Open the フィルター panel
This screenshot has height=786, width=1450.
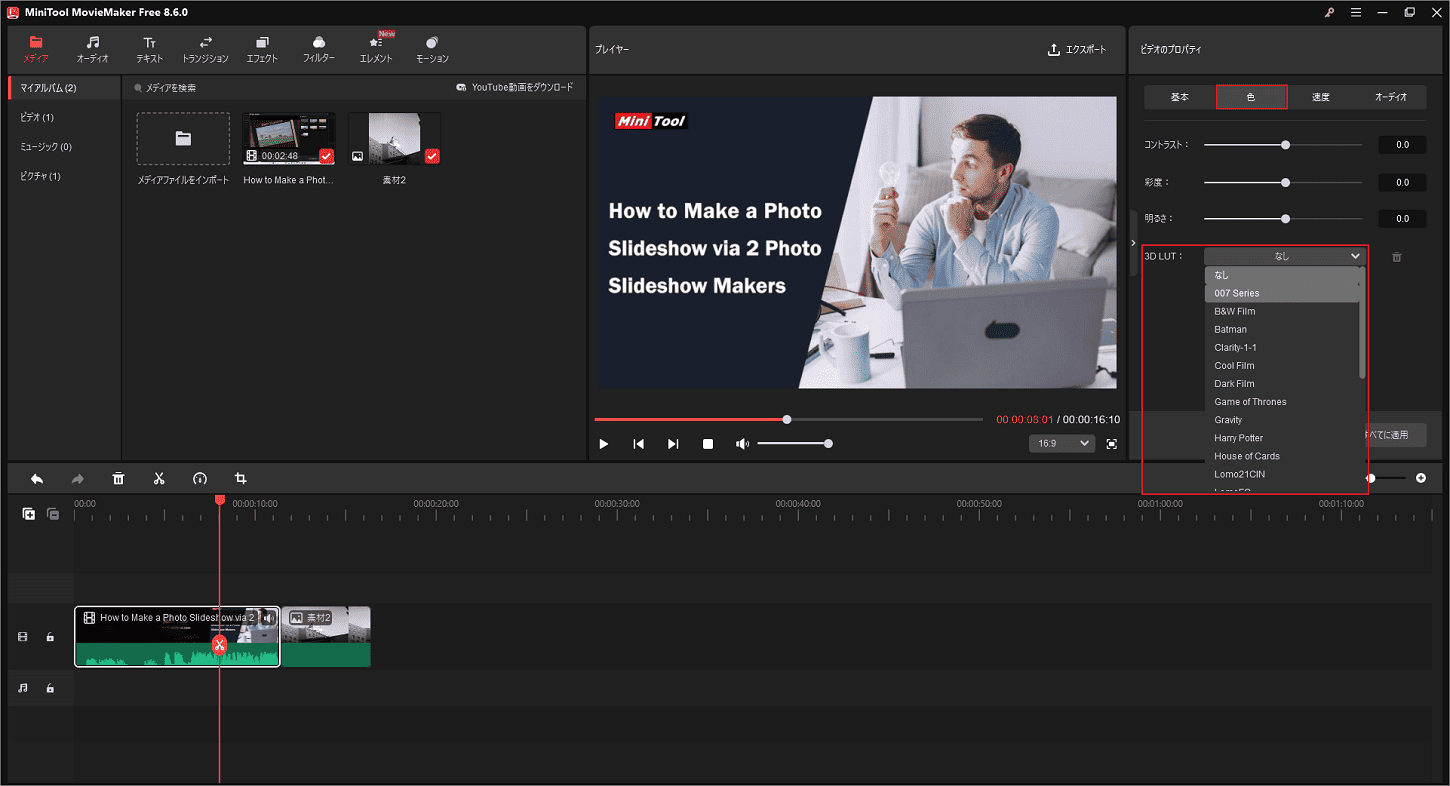318,48
